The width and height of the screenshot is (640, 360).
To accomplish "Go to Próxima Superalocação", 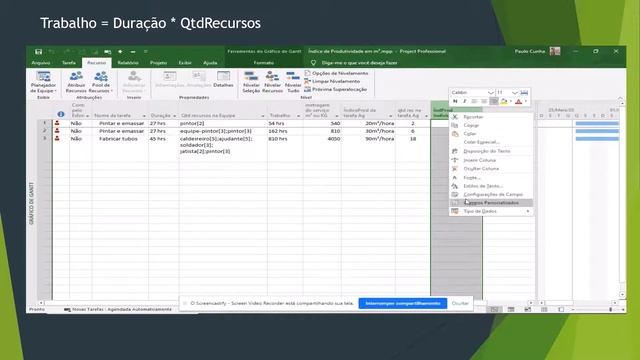I will pos(336,89).
